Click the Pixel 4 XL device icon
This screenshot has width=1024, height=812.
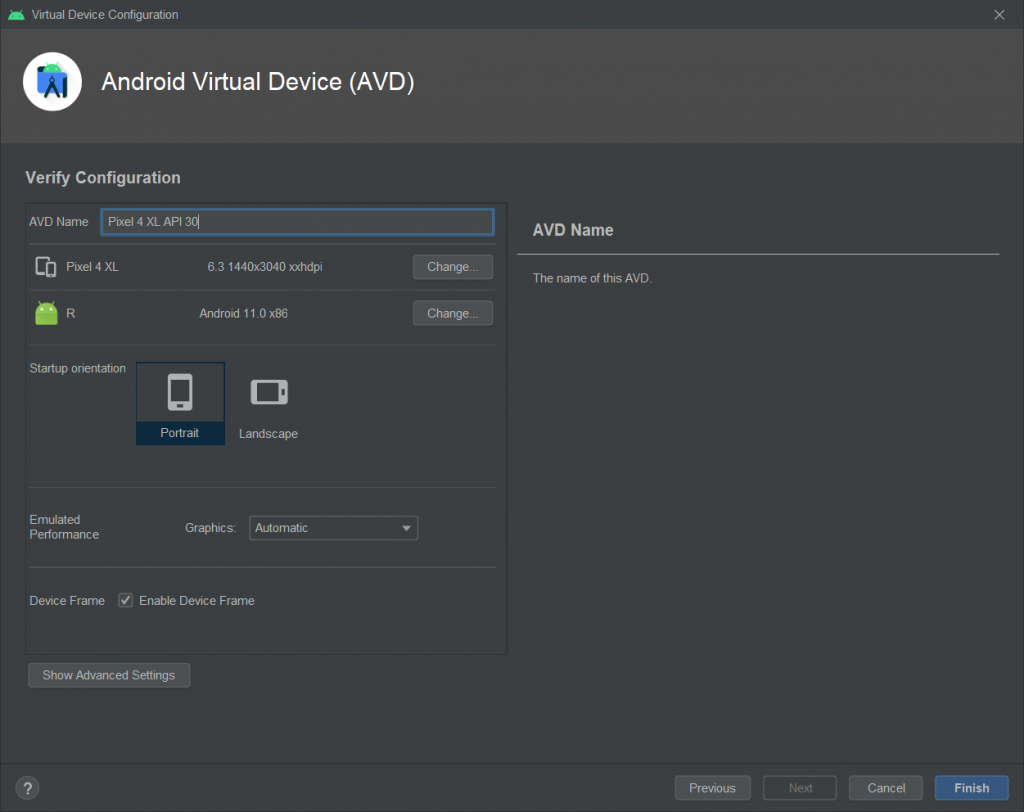point(46,267)
